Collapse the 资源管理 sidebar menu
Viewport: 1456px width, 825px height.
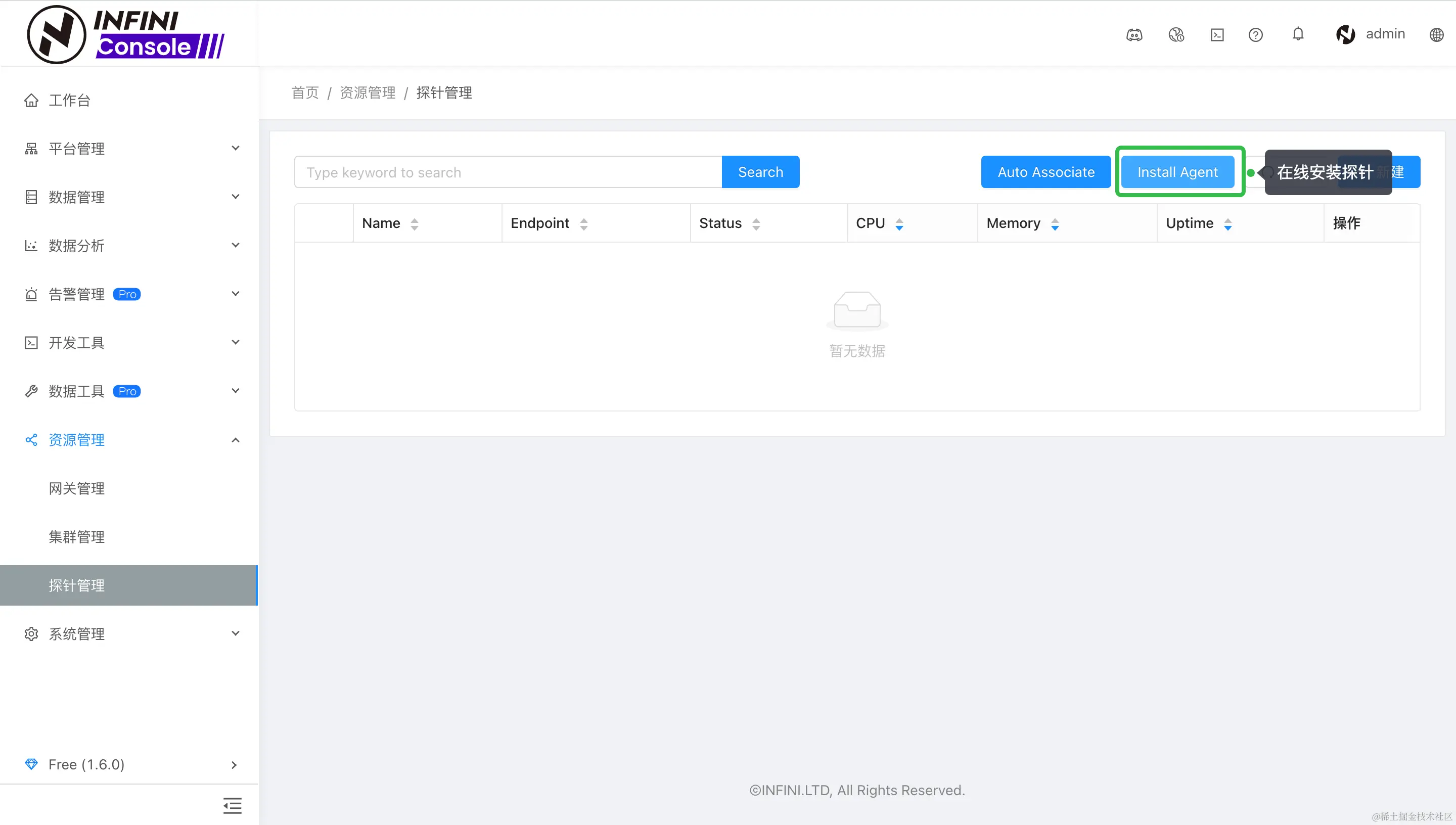129,440
